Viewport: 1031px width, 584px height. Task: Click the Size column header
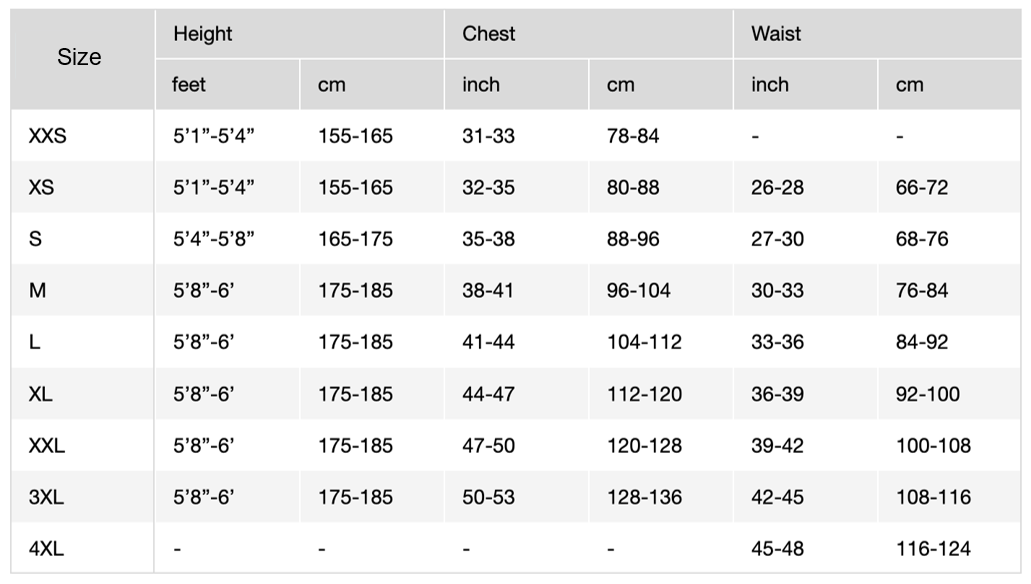click(x=79, y=58)
